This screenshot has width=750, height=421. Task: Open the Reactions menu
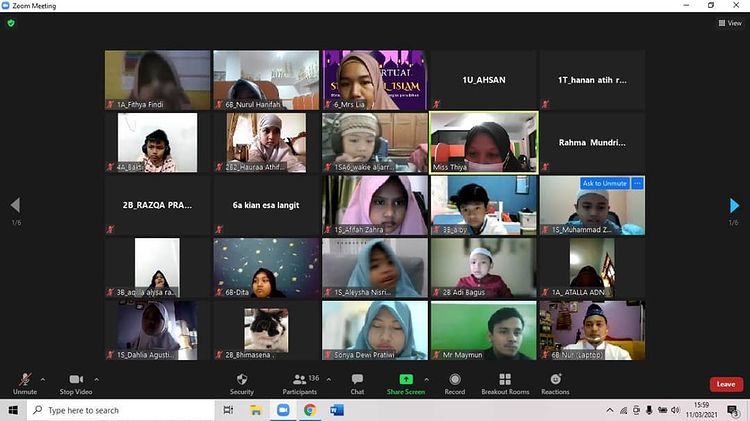click(555, 383)
